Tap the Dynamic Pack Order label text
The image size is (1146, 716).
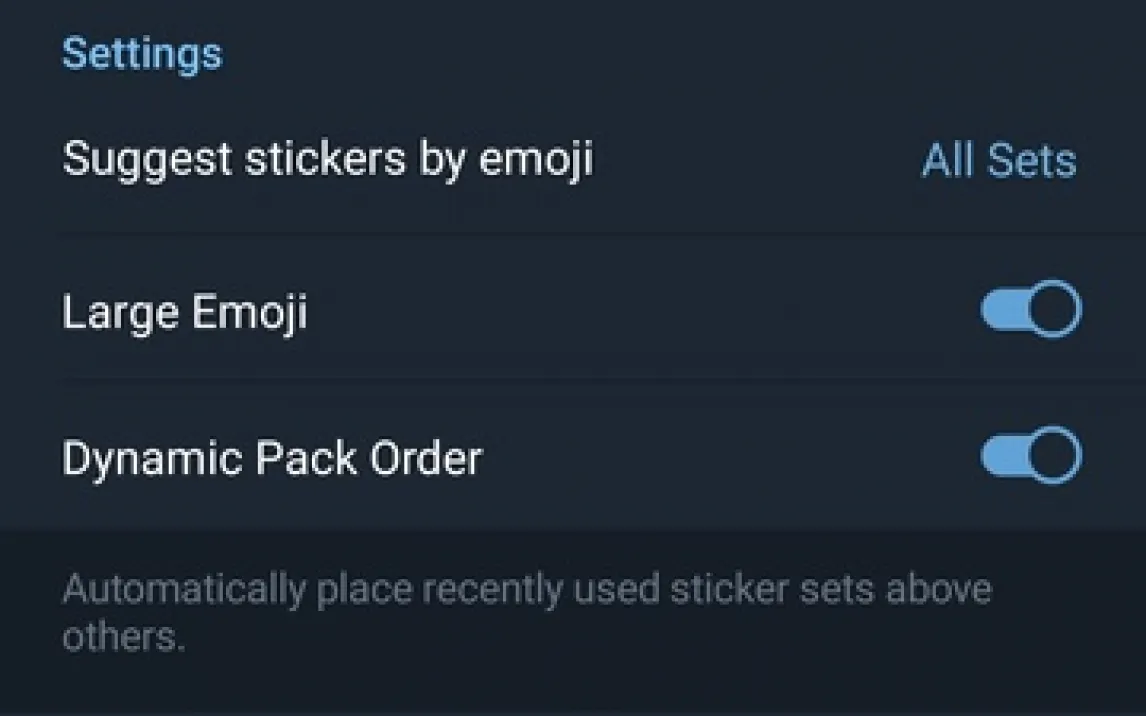tap(271, 459)
